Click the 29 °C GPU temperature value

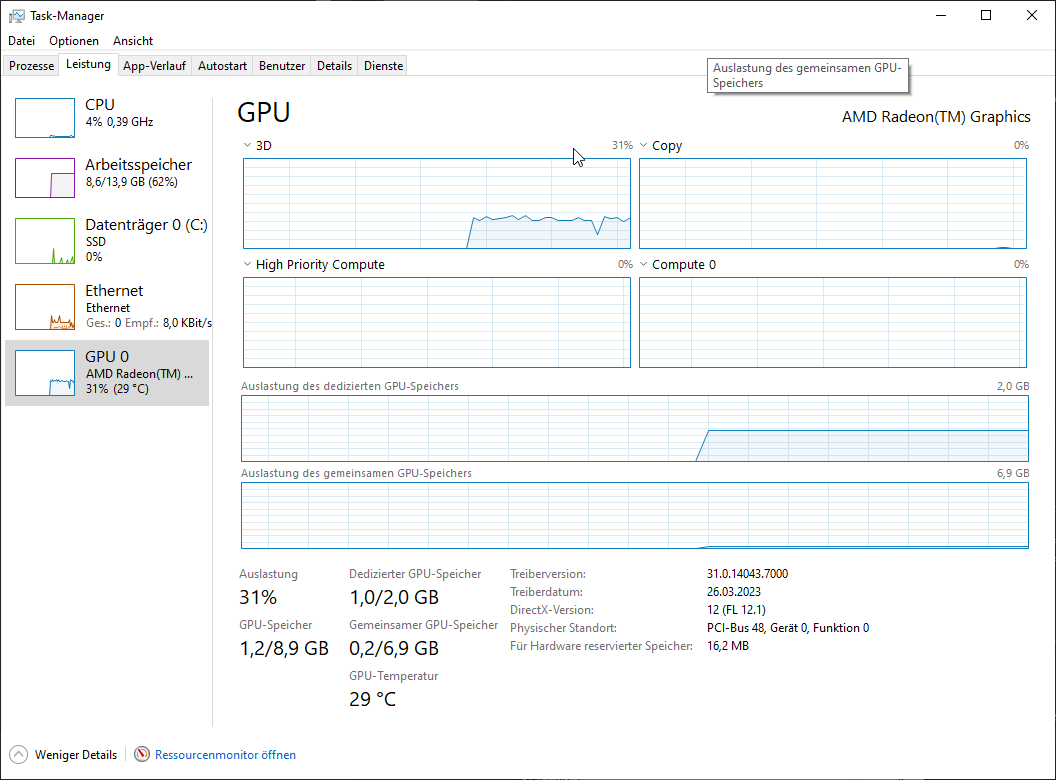click(372, 699)
